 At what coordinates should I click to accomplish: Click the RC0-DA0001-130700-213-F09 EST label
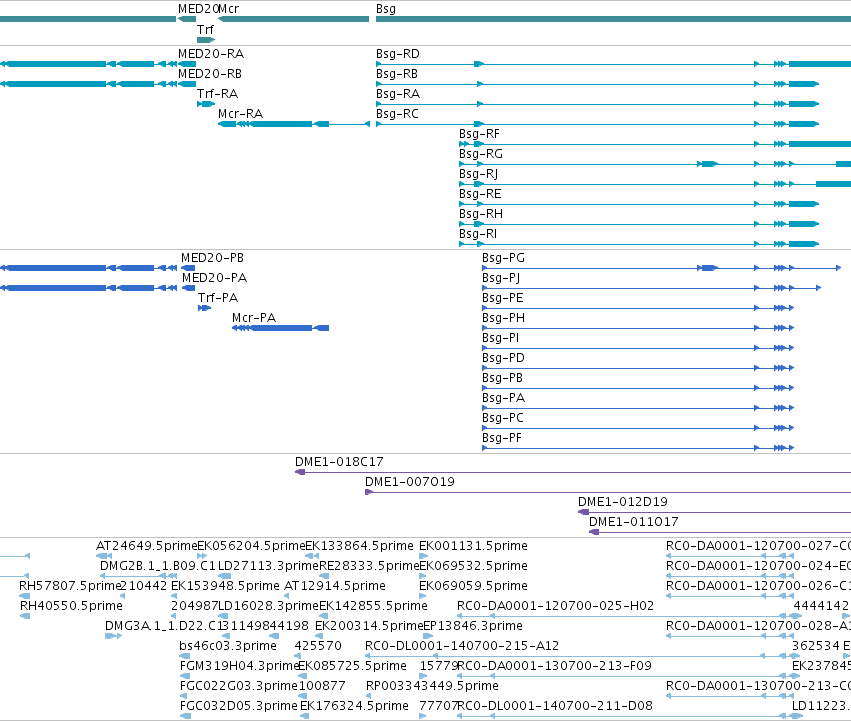click(554, 666)
